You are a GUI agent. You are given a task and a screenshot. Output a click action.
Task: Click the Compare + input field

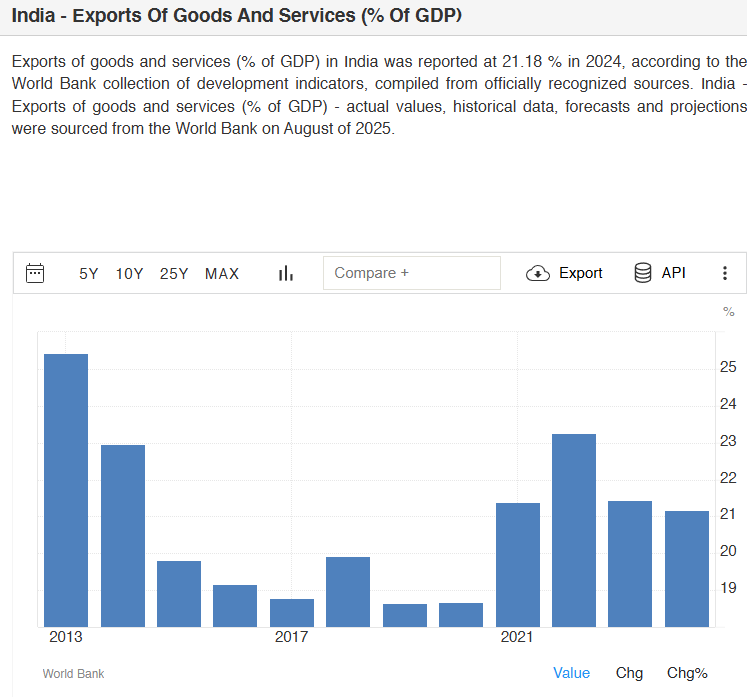point(412,273)
